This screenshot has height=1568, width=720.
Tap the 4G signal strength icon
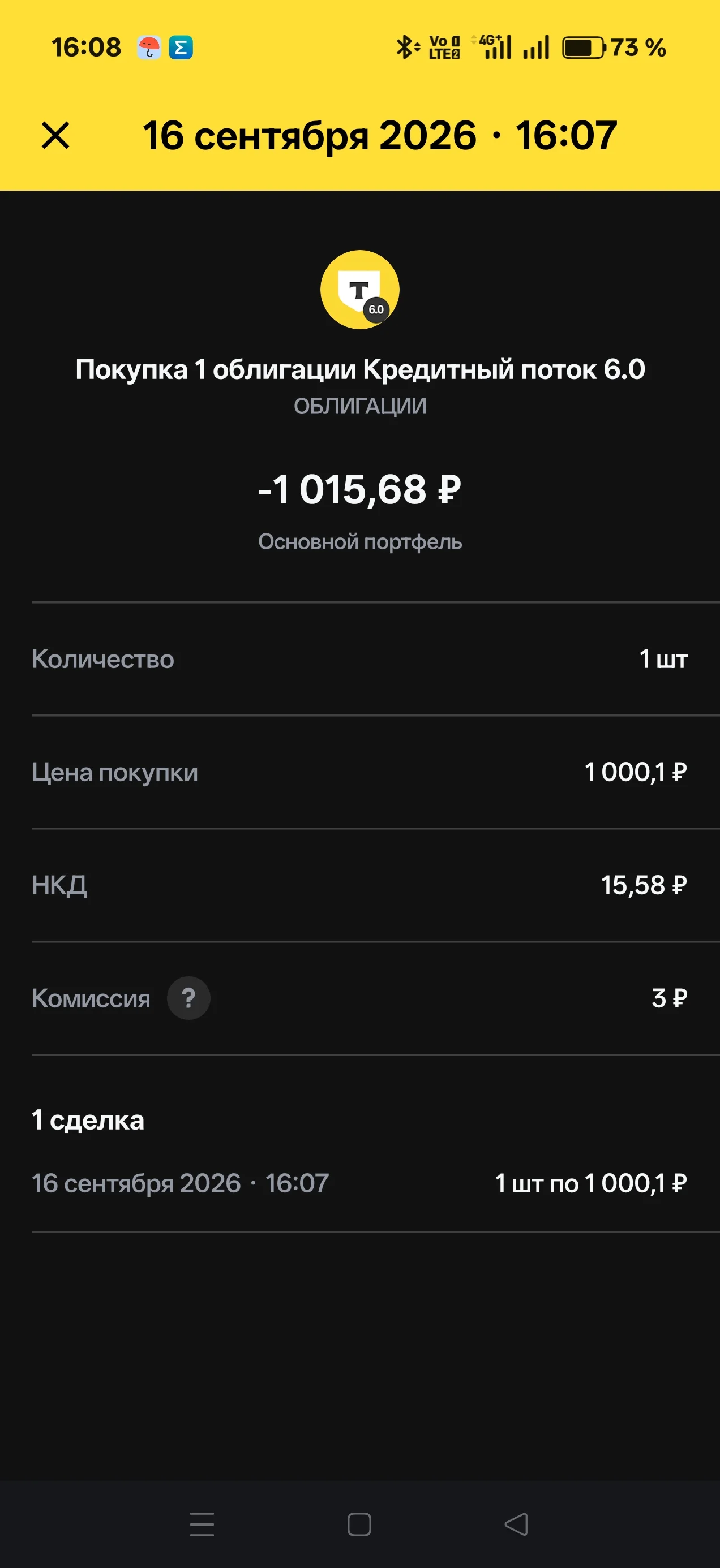point(494,47)
